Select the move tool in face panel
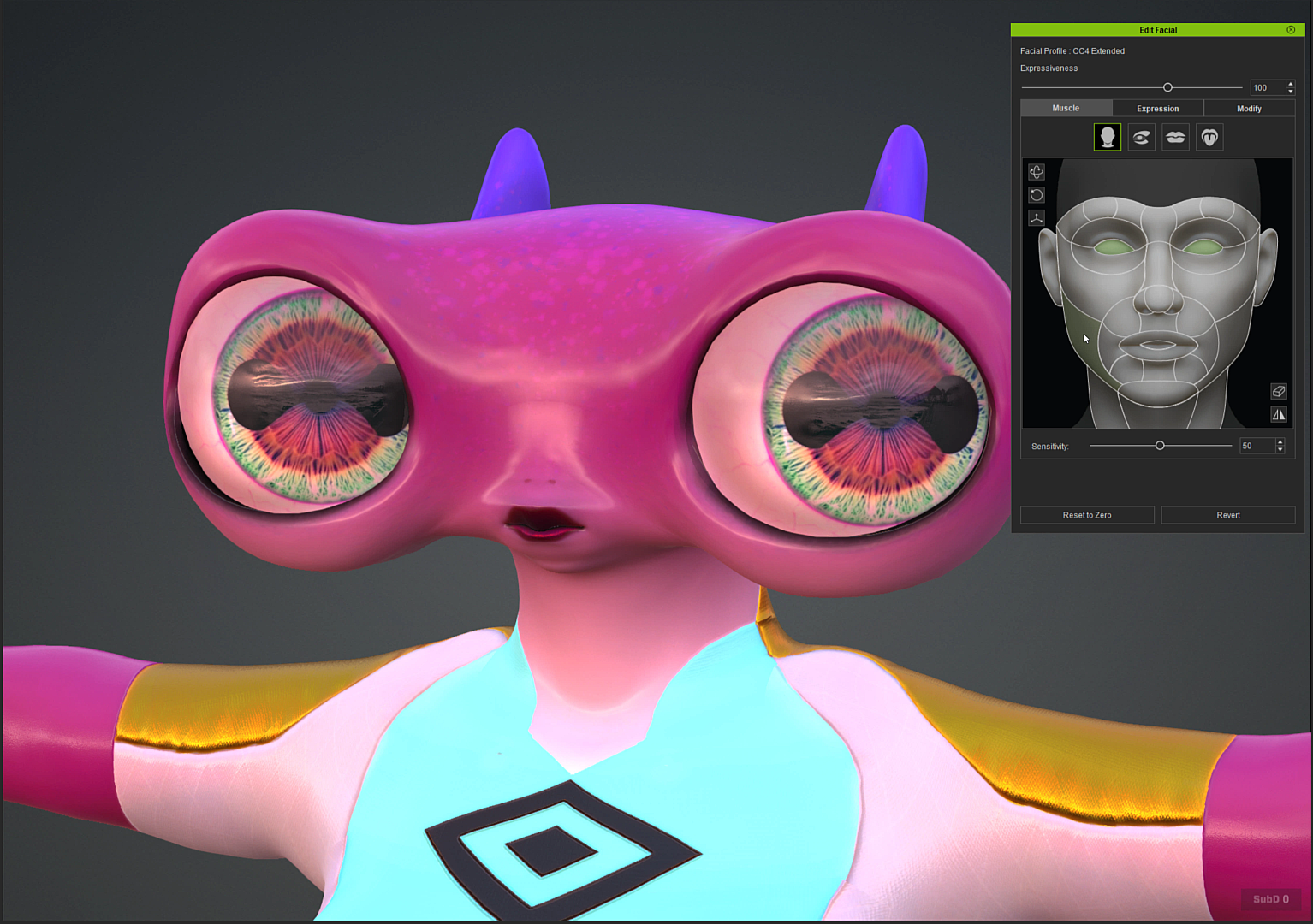 [1036, 172]
